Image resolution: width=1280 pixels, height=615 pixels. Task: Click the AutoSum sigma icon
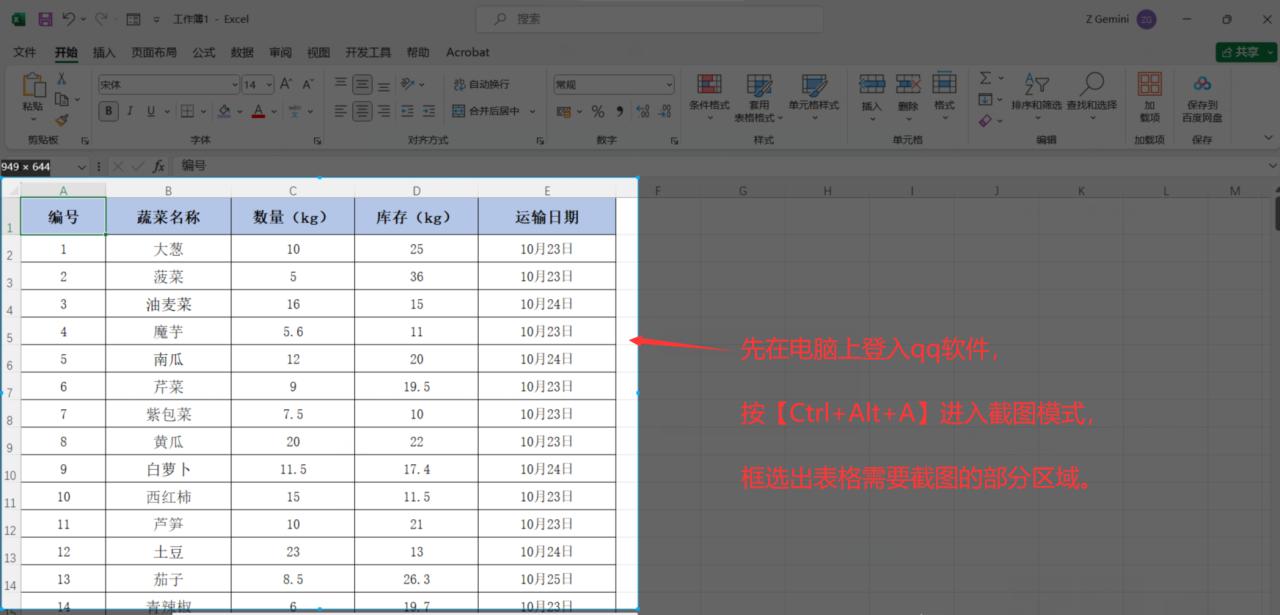click(985, 79)
